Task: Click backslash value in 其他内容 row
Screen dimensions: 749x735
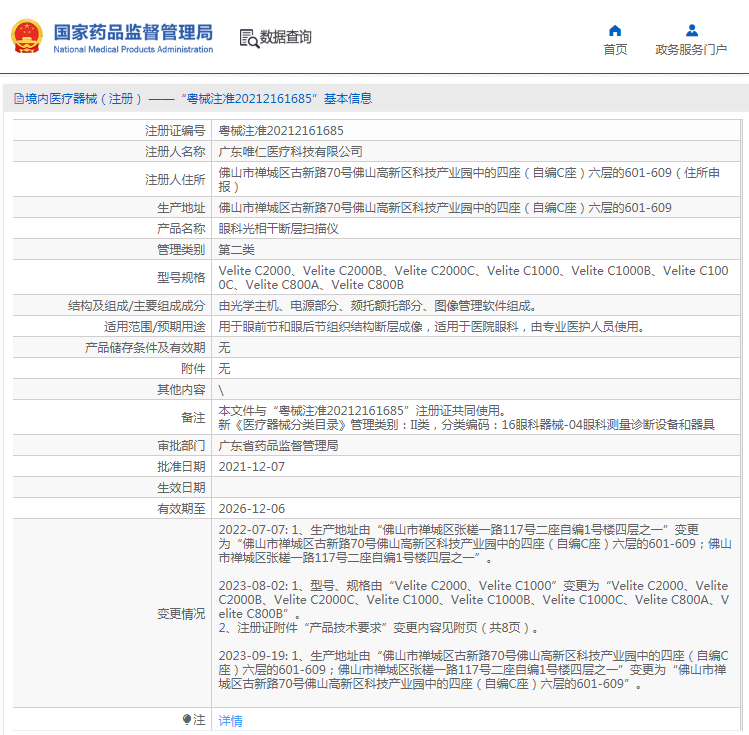Action: (221, 390)
